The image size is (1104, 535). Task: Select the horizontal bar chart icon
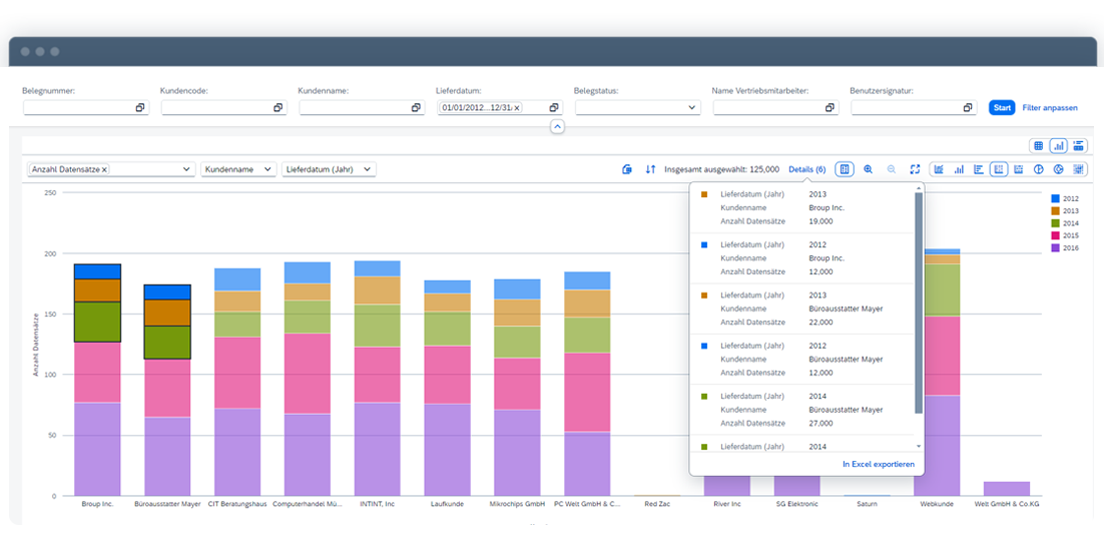pos(979,170)
